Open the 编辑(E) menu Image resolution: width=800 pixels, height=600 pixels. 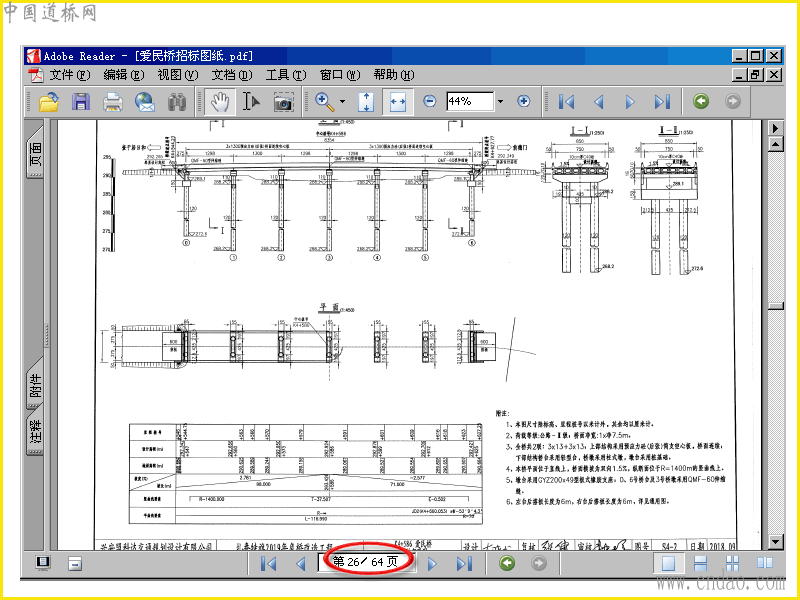123,75
